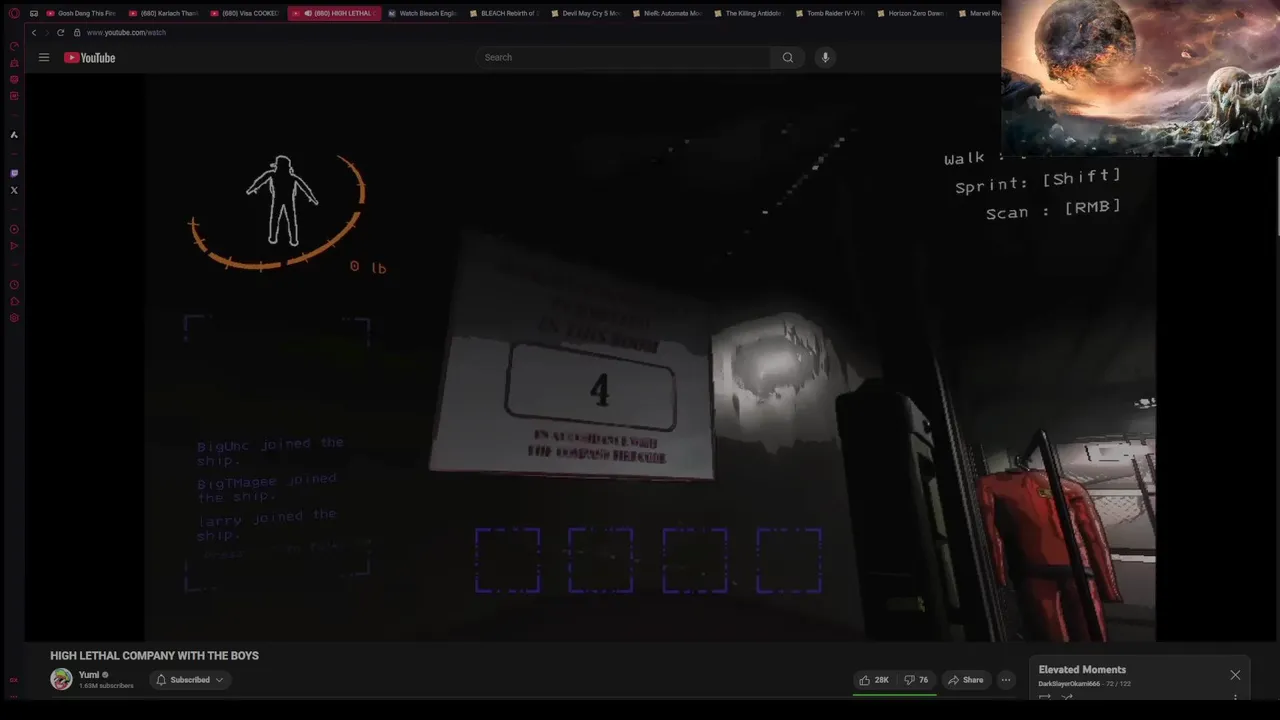This screenshot has height=720, width=1280.
Task: Click the address bar URL youtube.com/watch
Action: tap(126, 32)
